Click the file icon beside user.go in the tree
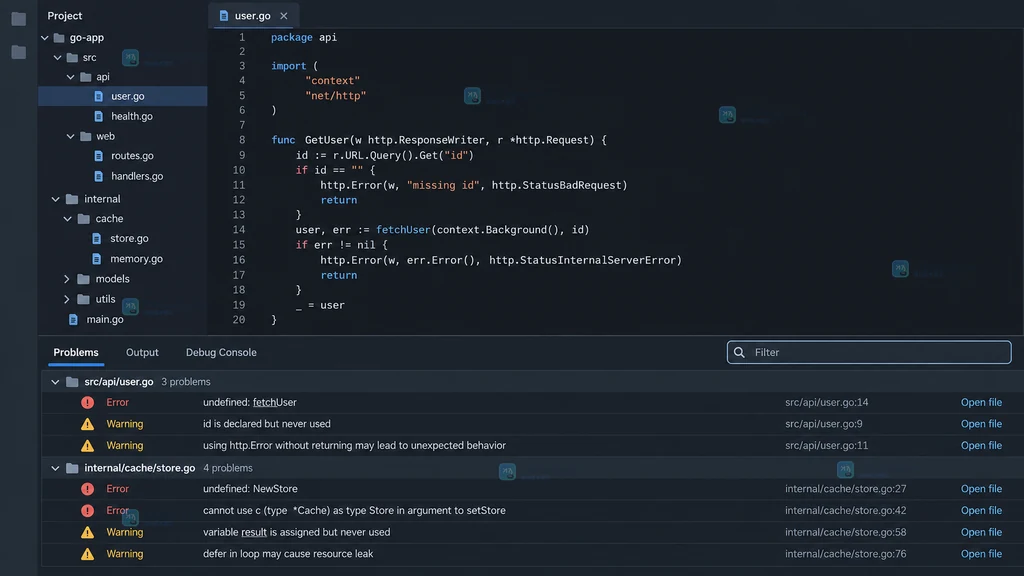 (x=99, y=96)
